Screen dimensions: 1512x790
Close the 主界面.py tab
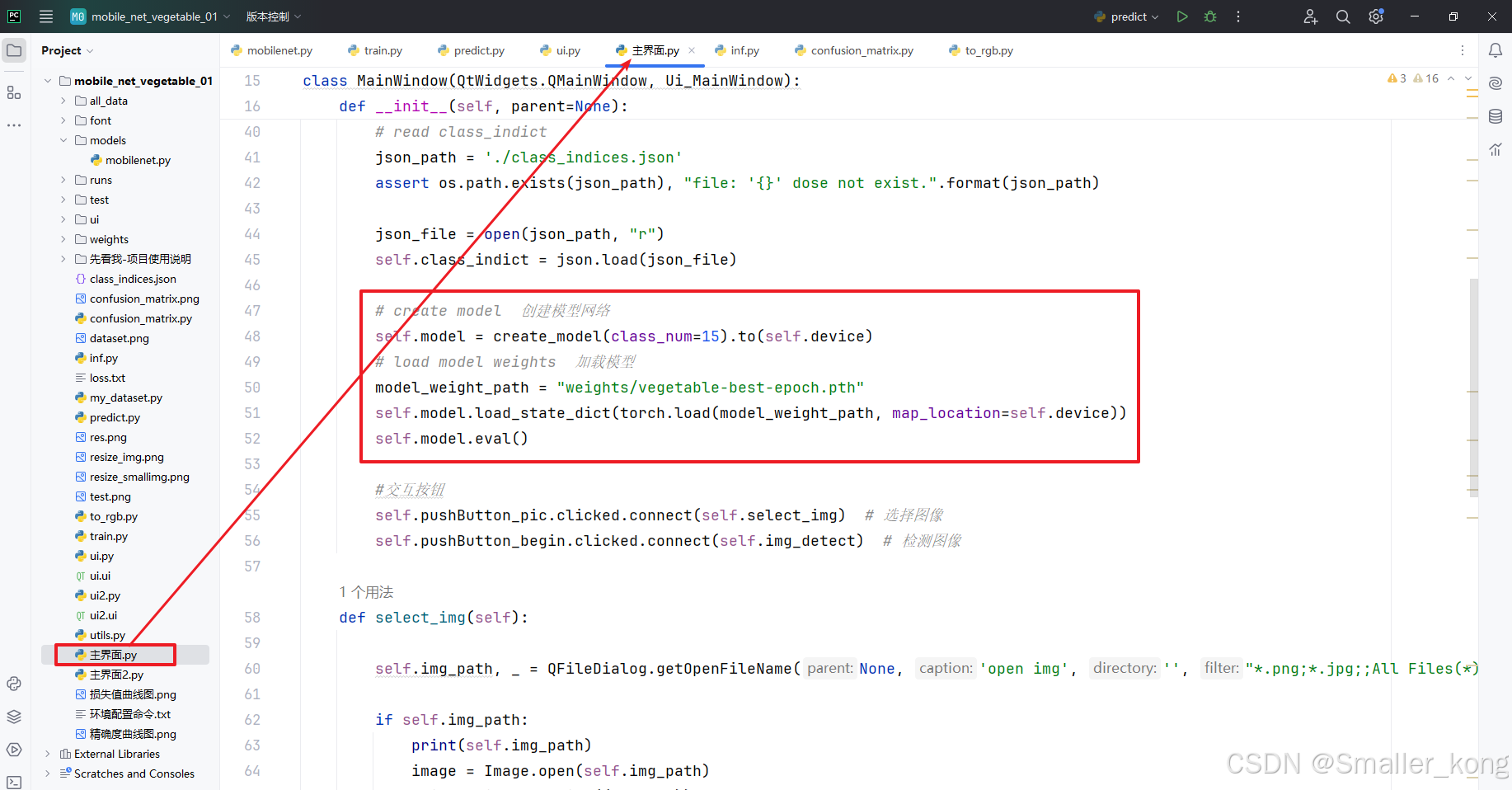[692, 50]
